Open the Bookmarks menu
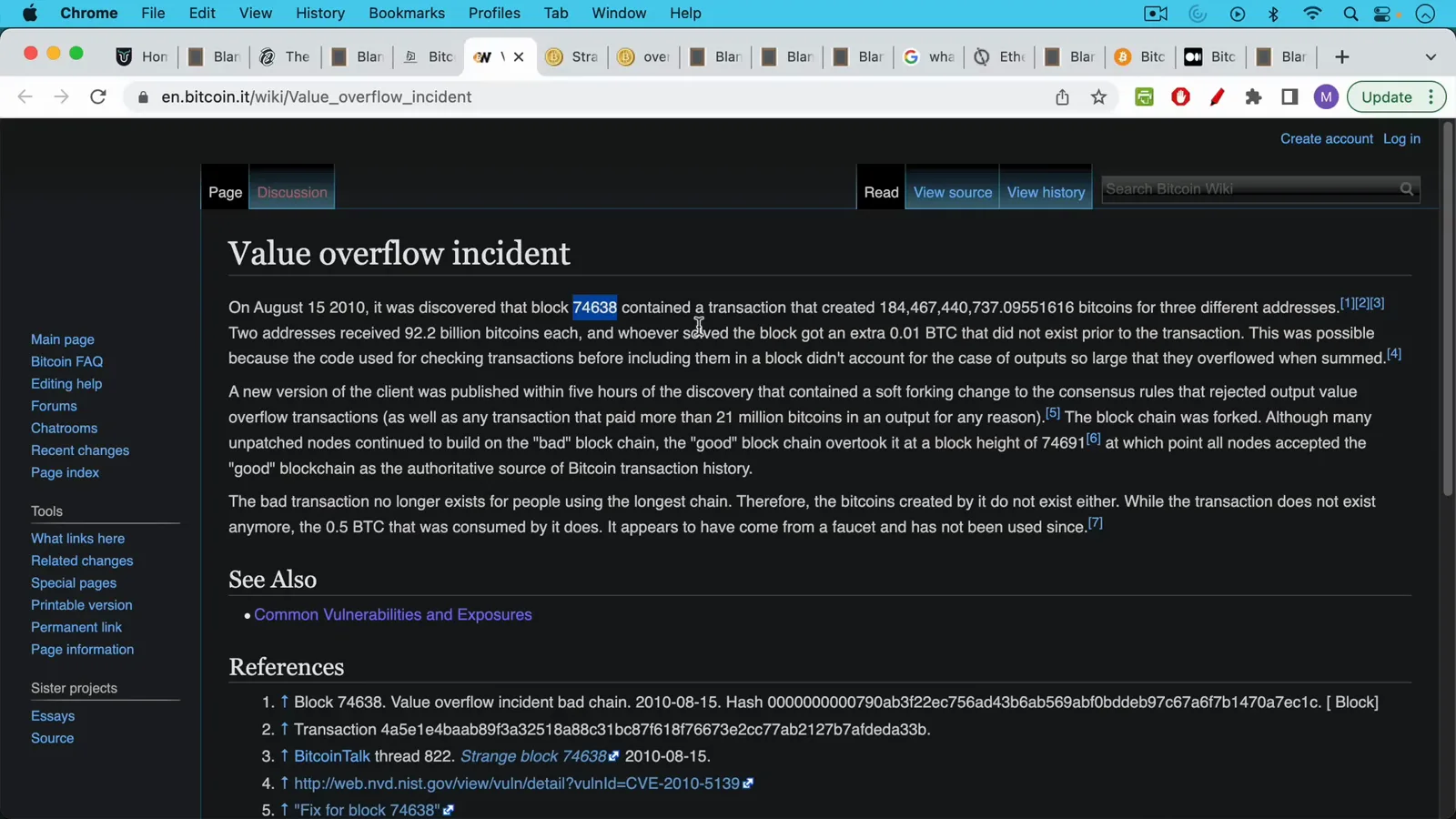 (x=407, y=13)
